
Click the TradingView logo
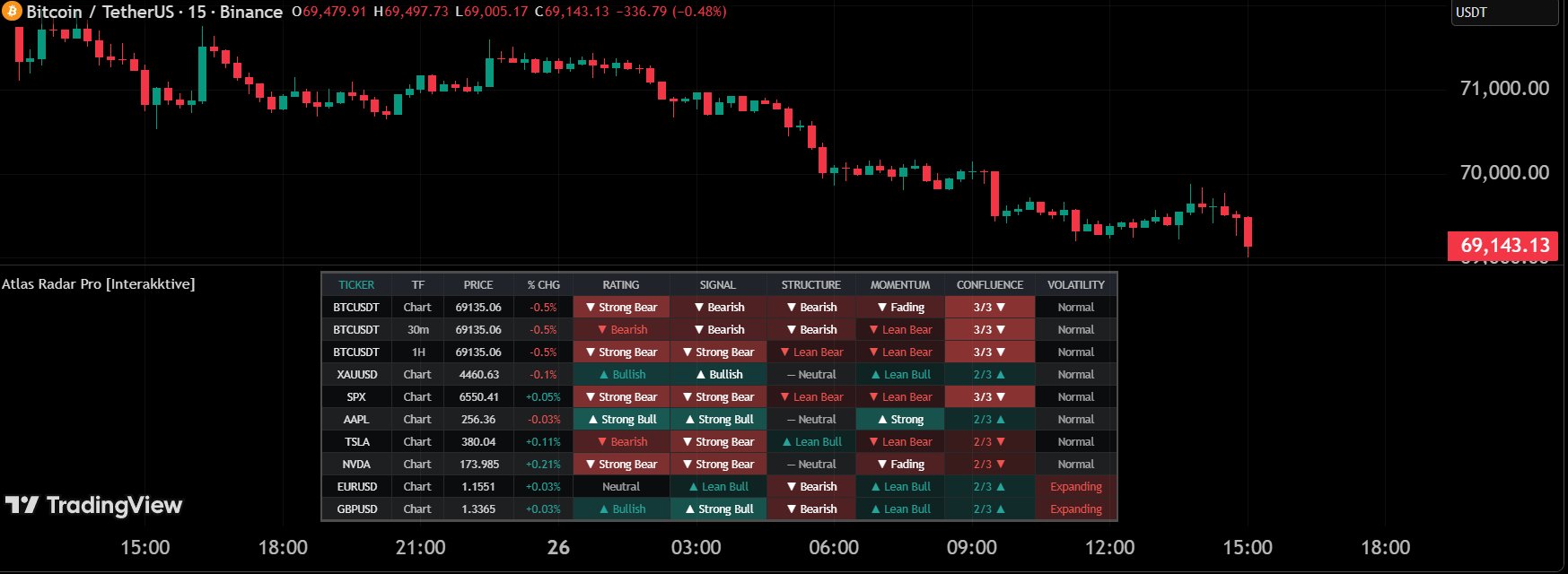93,506
